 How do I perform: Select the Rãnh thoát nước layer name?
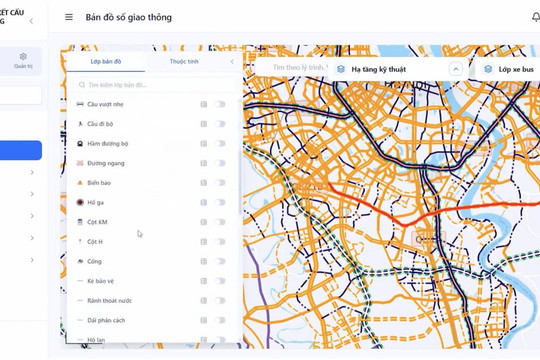[110, 300]
